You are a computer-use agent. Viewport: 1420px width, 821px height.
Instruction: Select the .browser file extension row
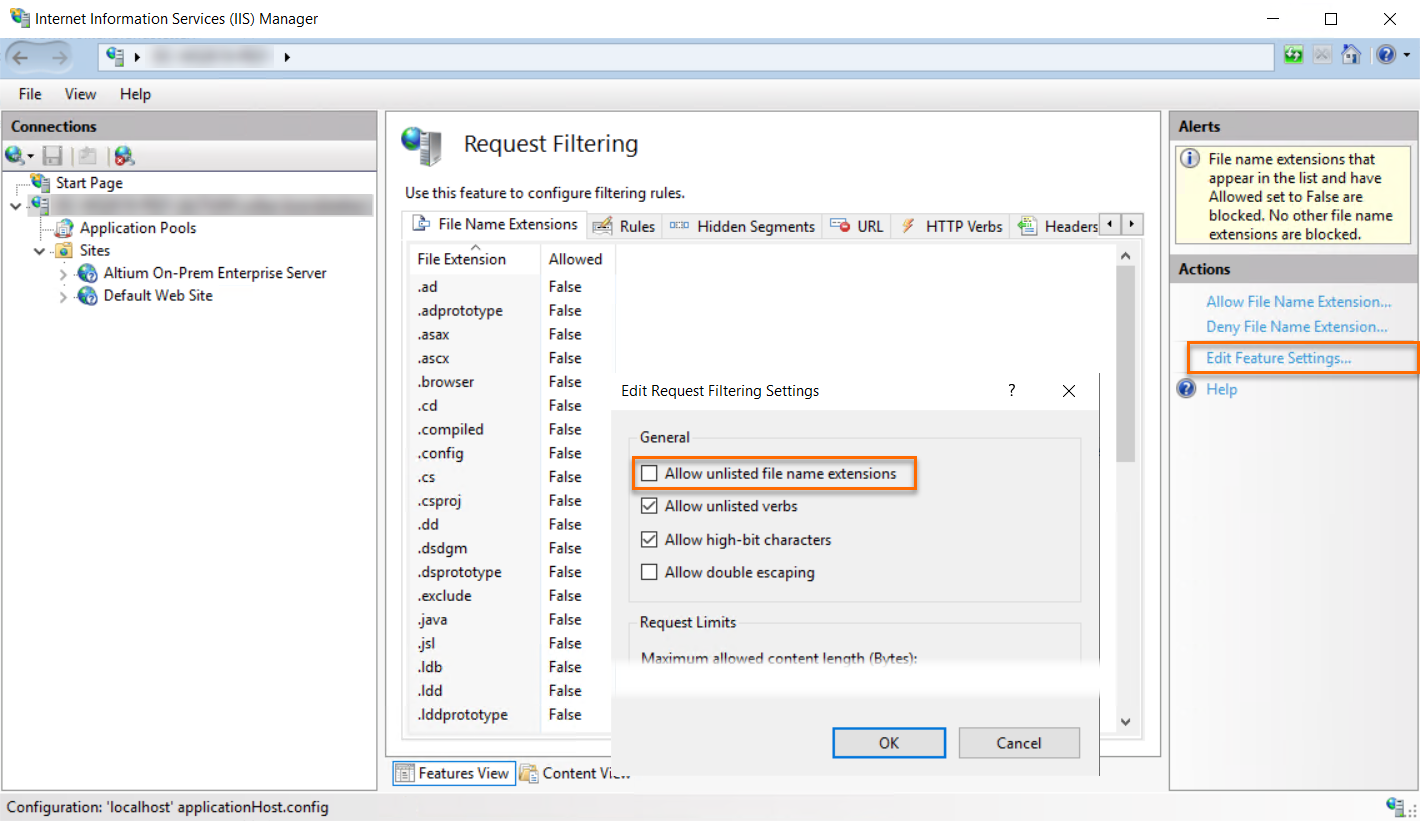click(511, 382)
